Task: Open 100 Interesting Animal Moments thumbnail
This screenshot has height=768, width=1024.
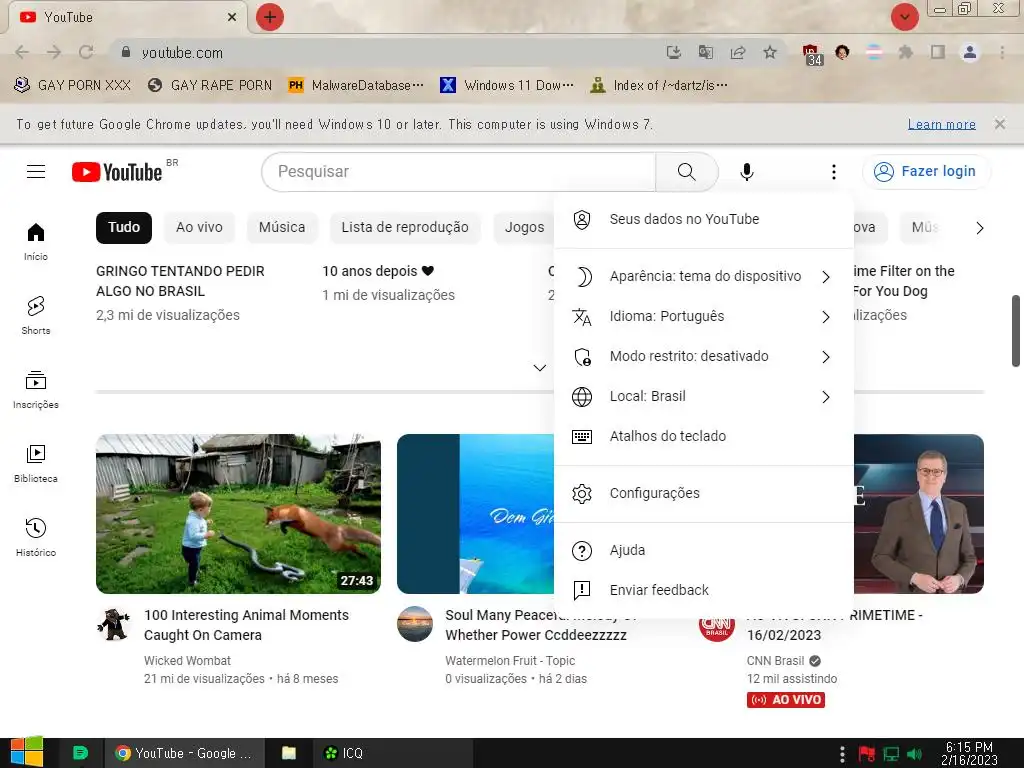Action: click(x=238, y=514)
